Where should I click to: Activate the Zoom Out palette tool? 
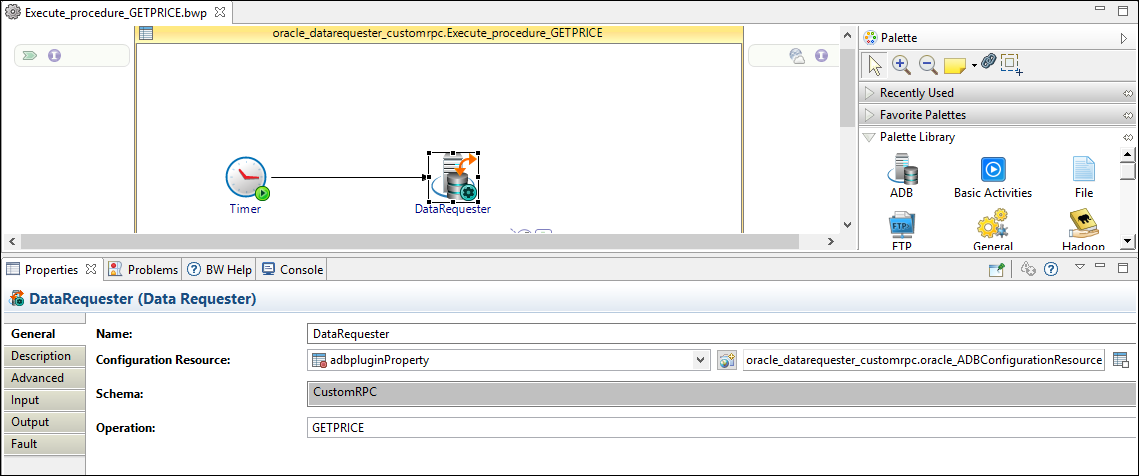tap(928, 65)
